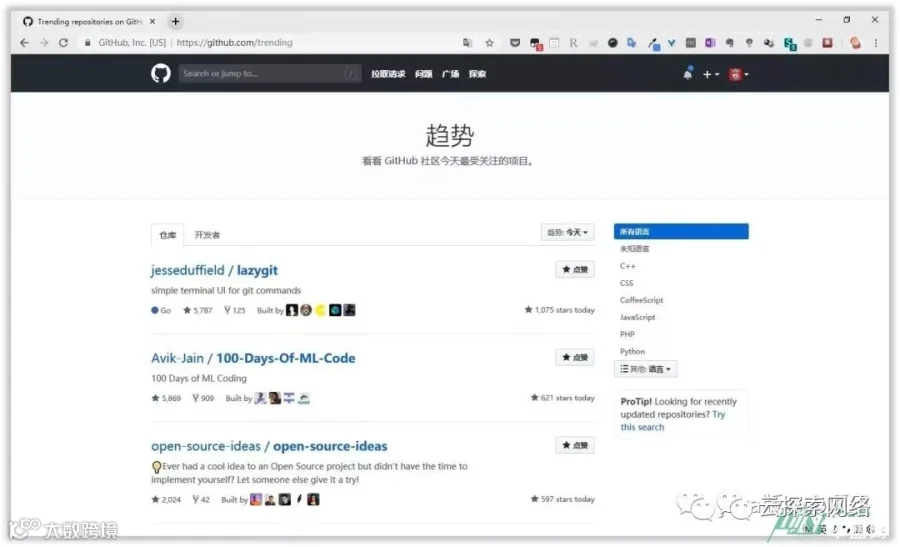Click the star count 5,787 on lazygit

pyautogui.click(x=197, y=310)
